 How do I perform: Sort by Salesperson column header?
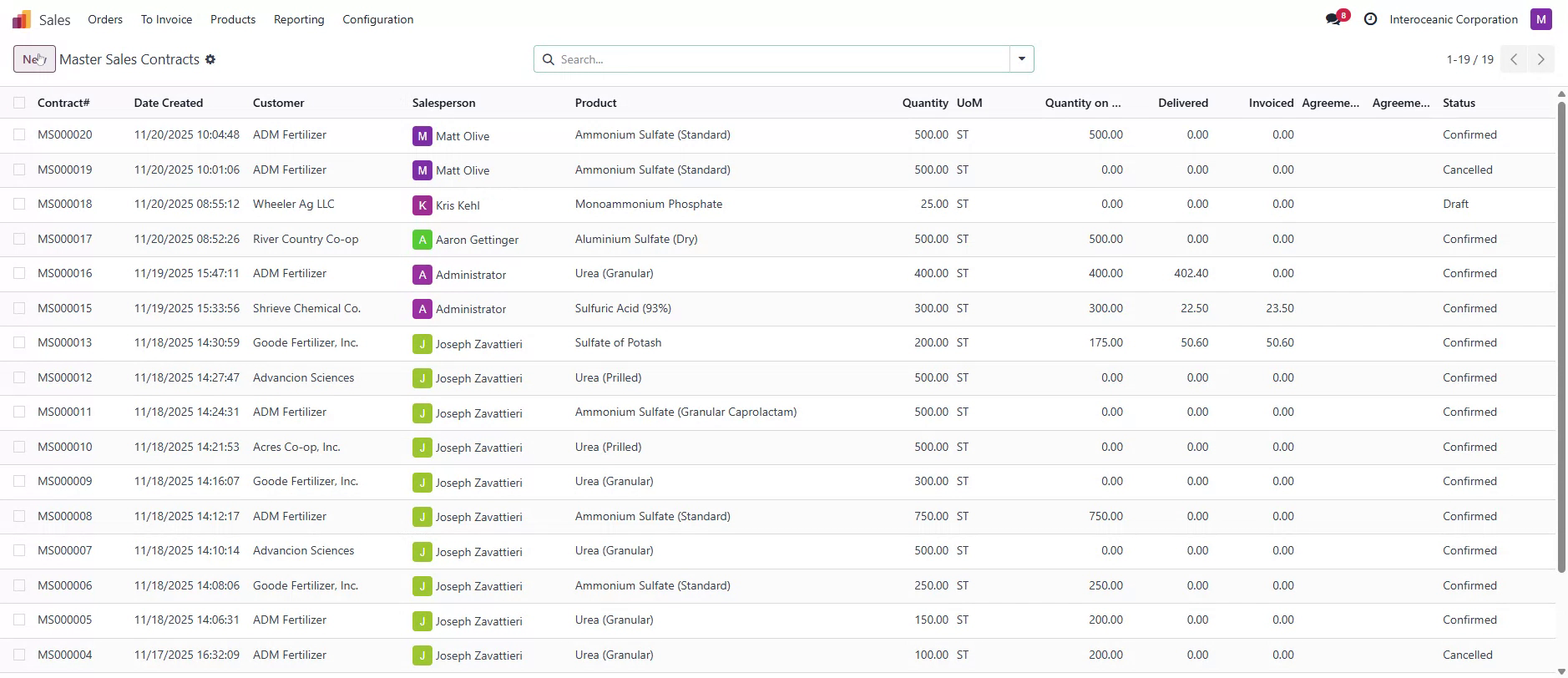[x=444, y=103]
